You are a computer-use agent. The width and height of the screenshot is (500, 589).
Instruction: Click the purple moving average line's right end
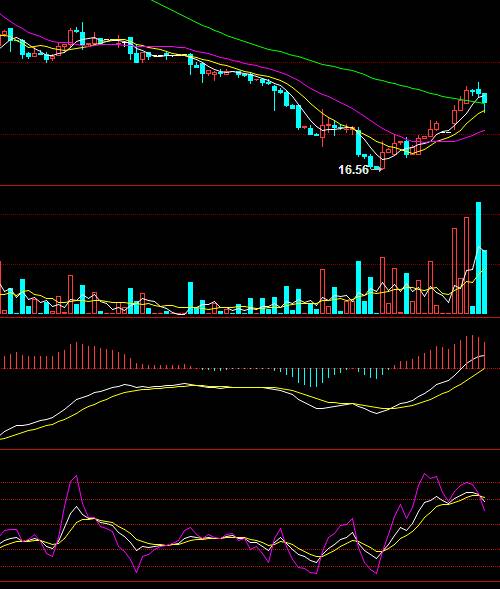tap(484, 131)
